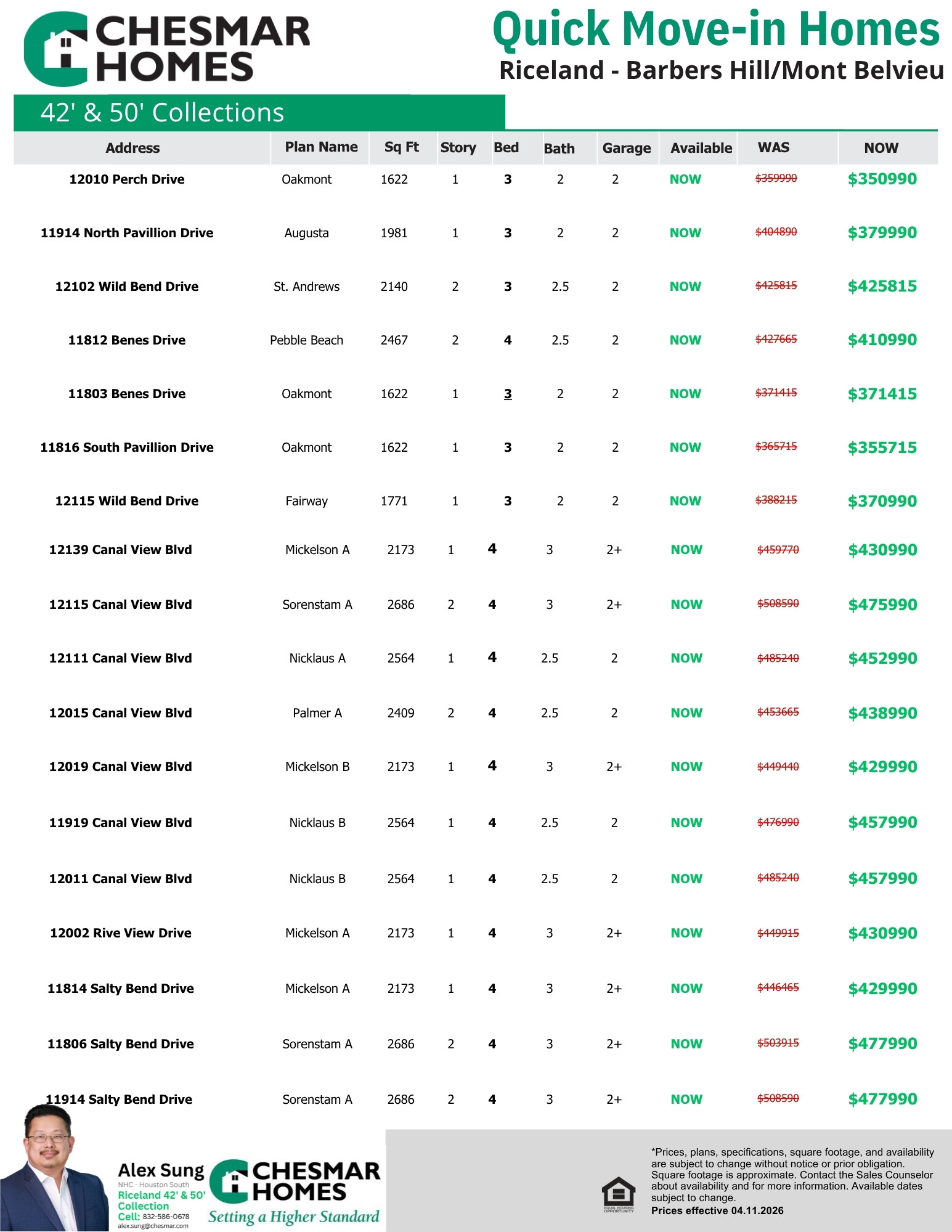Screen dimensions: 952x1232
Task: Click the underlined bed count for 11803 Benes Drive
Action: pyautogui.click(x=508, y=394)
